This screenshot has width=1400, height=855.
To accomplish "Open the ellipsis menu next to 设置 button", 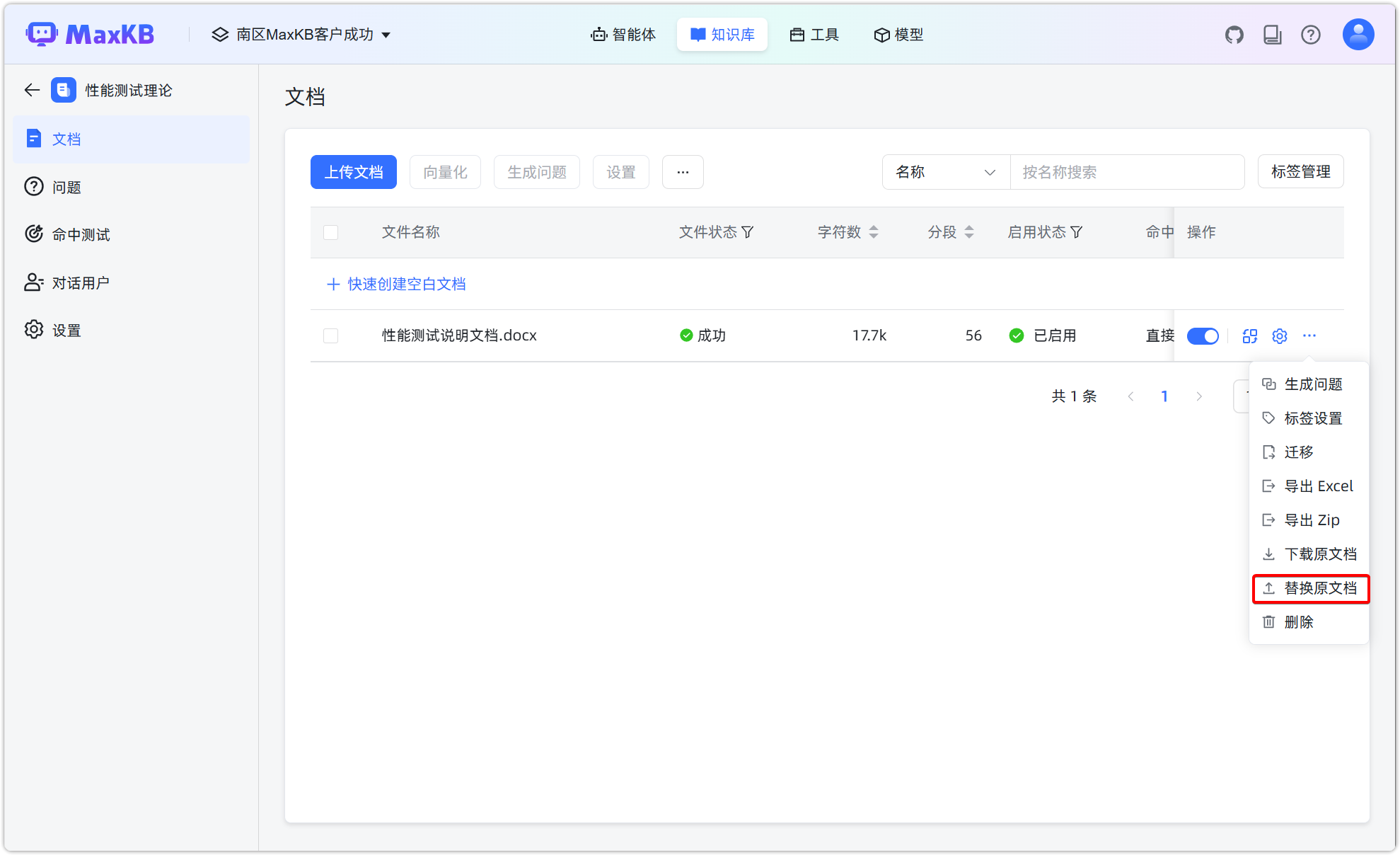I will pos(682,172).
